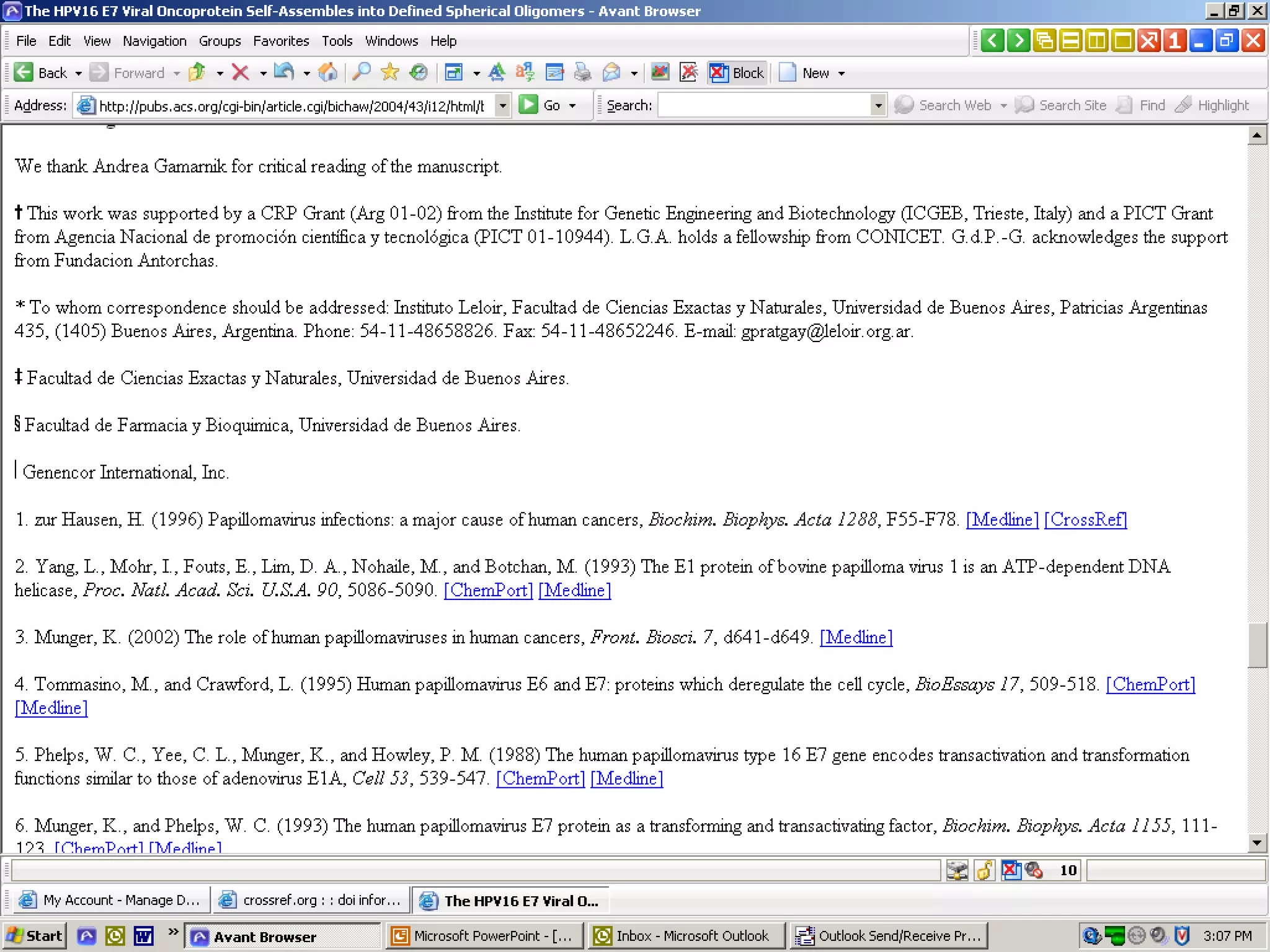Viewport: 1270px width, 952px height.
Task: Click the Home page icon
Action: pos(327,73)
